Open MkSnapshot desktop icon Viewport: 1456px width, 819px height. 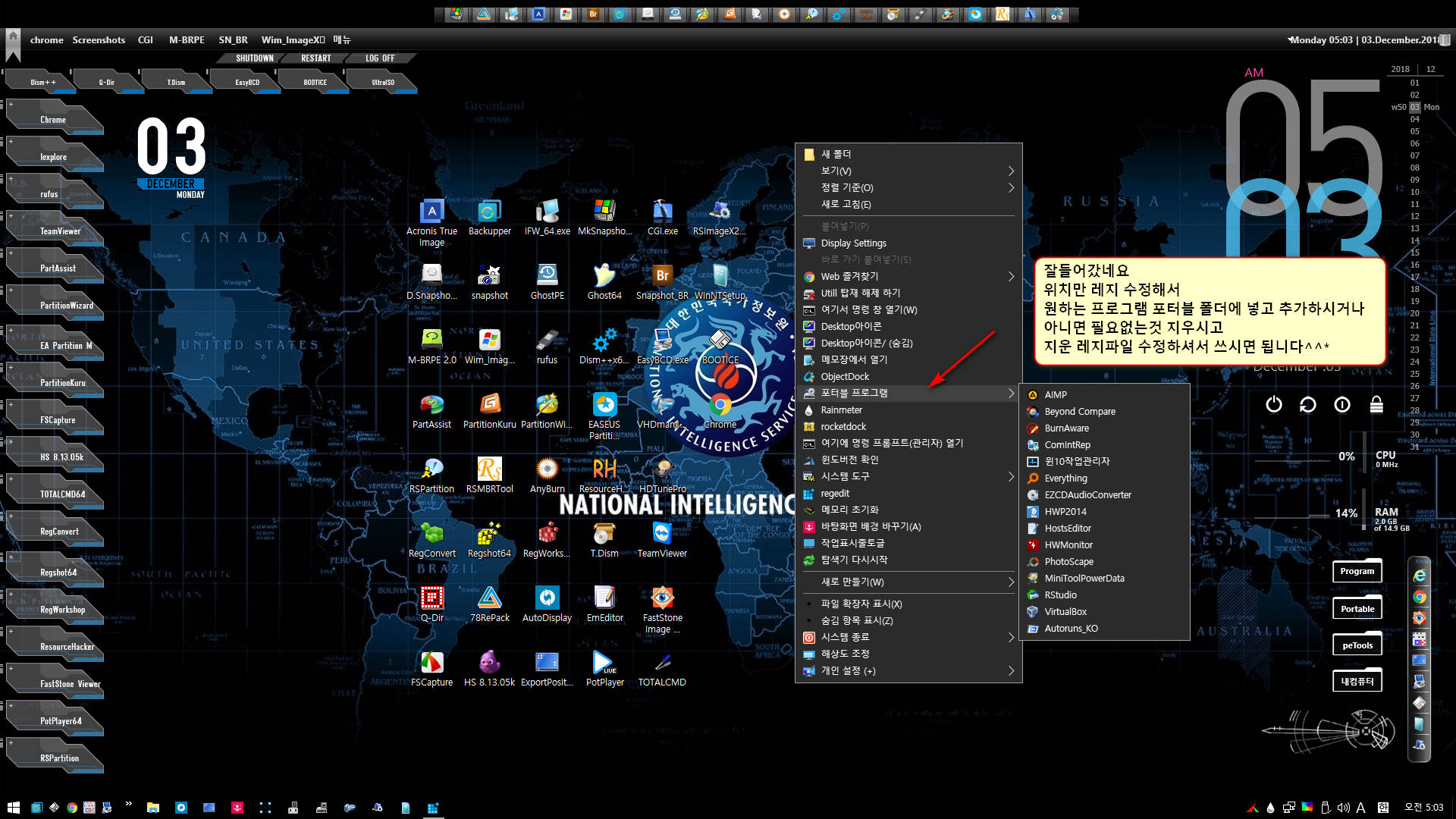[604, 218]
